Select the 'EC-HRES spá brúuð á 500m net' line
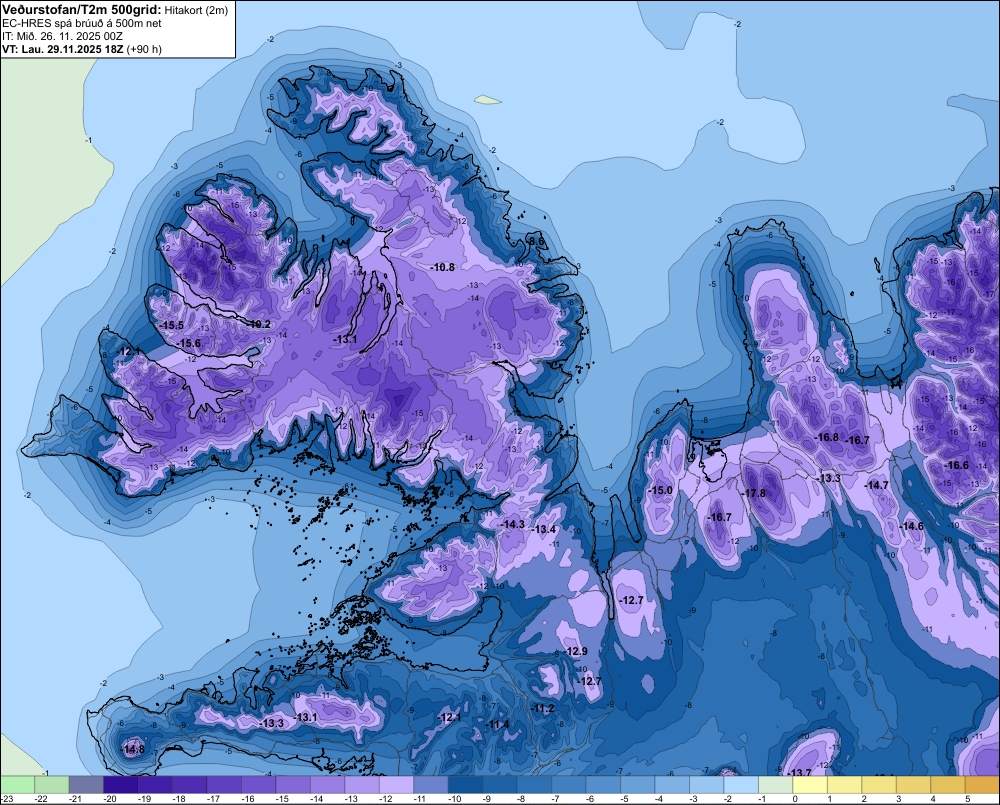The height and width of the screenshot is (805, 1000). click(x=82, y=24)
